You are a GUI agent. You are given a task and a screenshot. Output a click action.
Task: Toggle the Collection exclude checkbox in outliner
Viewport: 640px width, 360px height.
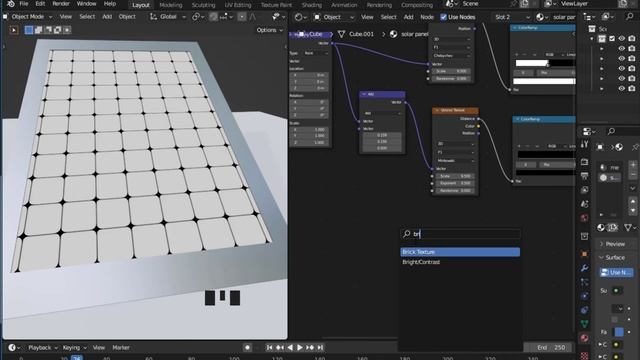point(611,38)
